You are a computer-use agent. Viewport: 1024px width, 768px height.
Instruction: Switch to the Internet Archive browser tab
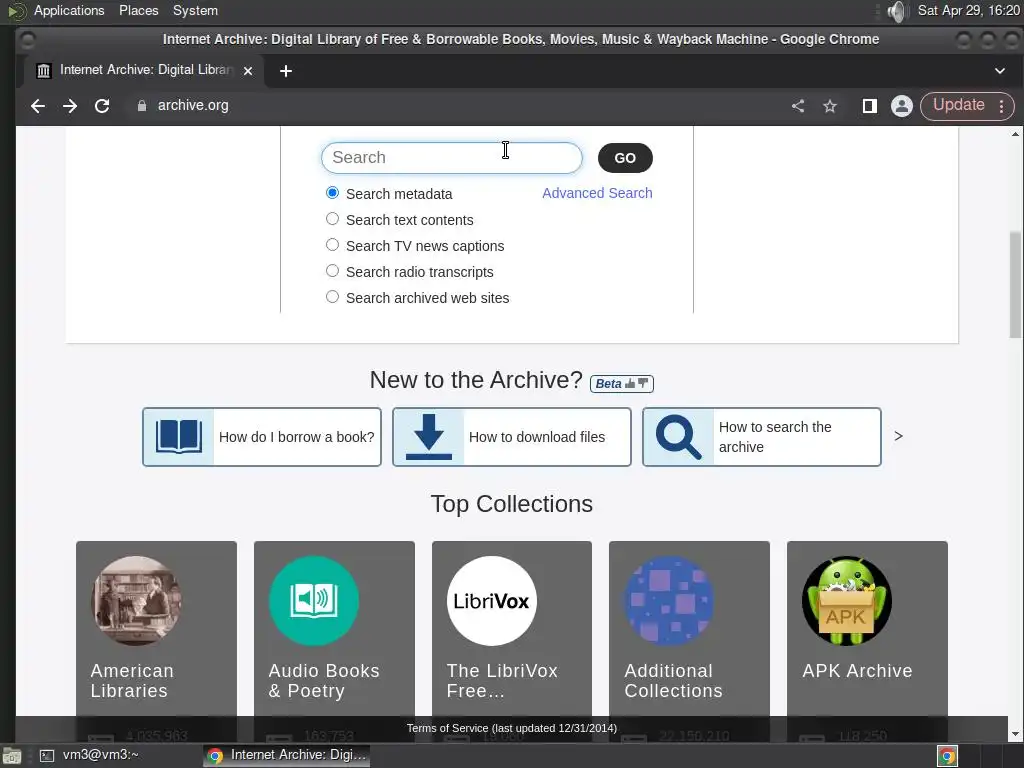click(144, 71)
